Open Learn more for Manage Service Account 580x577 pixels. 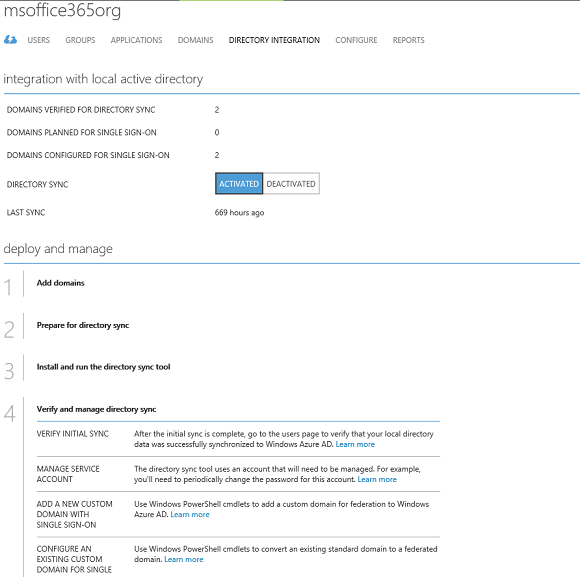(x=377, y=479)
